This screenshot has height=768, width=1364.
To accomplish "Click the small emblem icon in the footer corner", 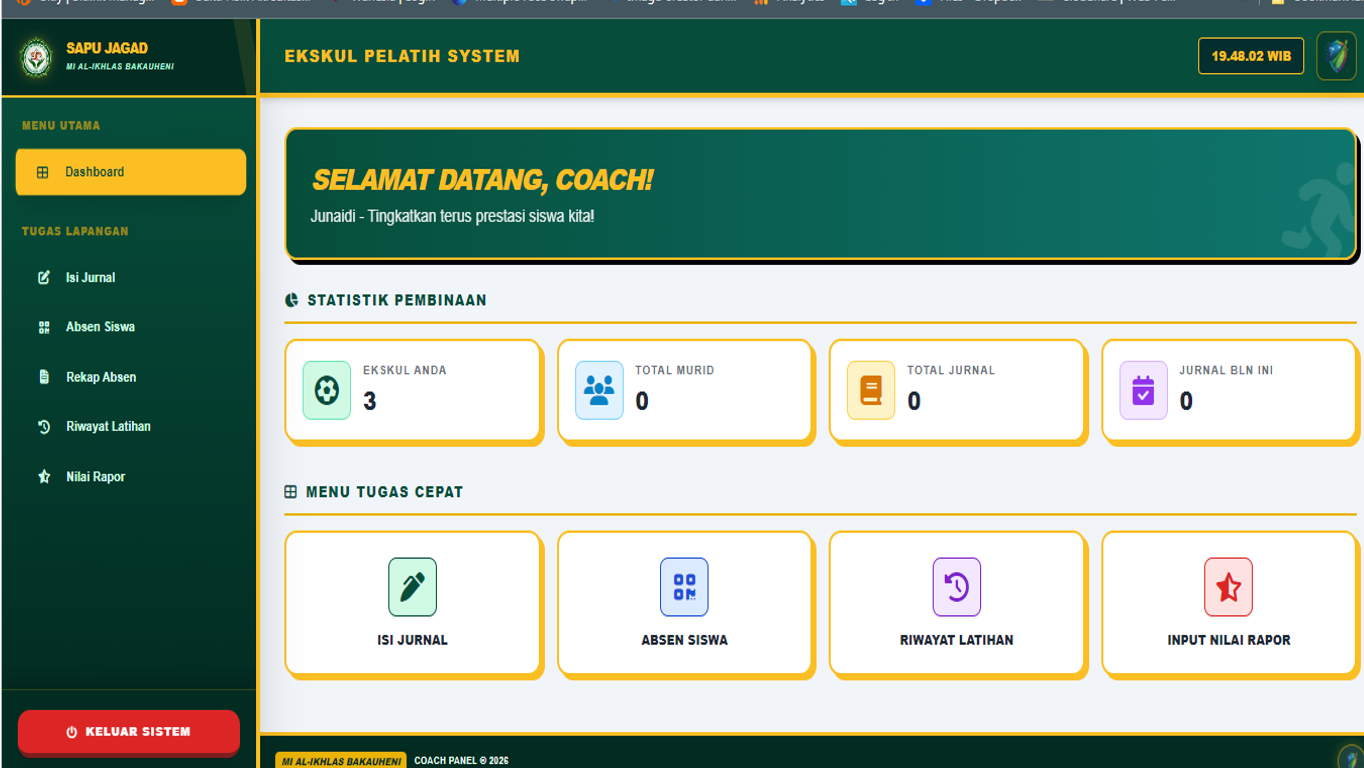I will coord(1350,757).
